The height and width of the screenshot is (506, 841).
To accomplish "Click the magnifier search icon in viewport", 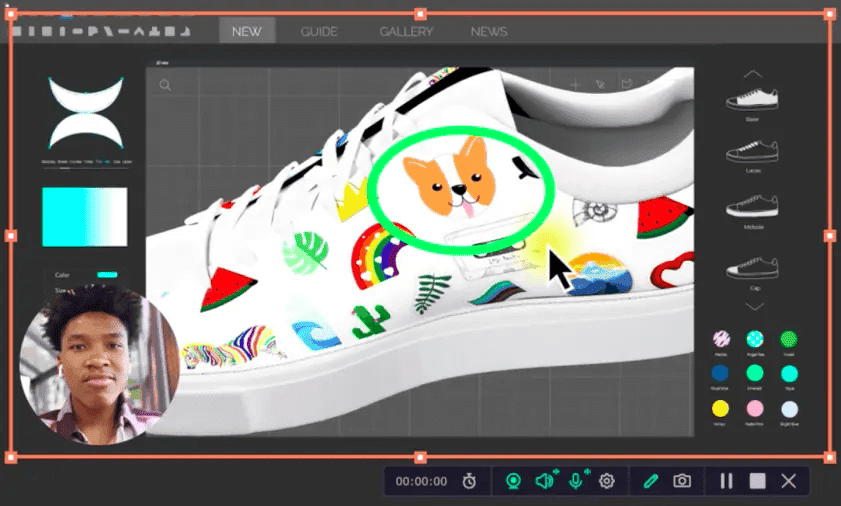I will [x=165, y=85].
